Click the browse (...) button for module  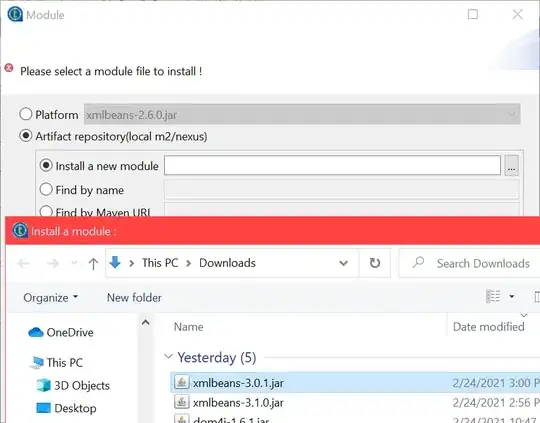[x=511, y=166]
